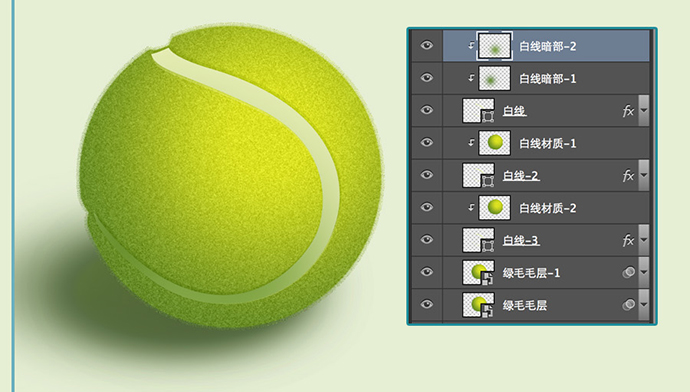The height and width of the screenshot is (392, 690).
Task: Click clipping mask arrow on 白线材质-1 layer
Action: click(471, 142)
